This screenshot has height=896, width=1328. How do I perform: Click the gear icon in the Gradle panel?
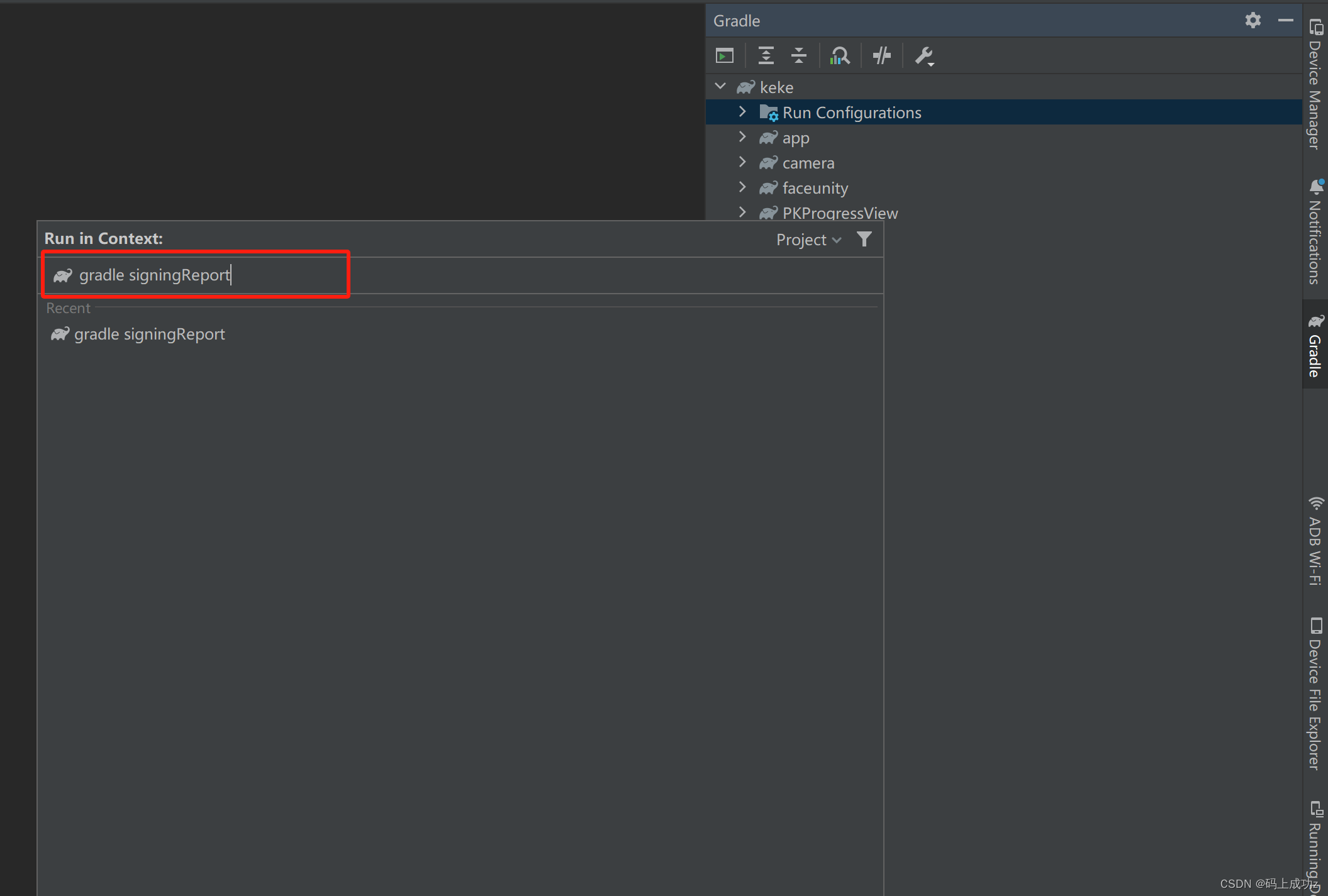click(1253, 20)
